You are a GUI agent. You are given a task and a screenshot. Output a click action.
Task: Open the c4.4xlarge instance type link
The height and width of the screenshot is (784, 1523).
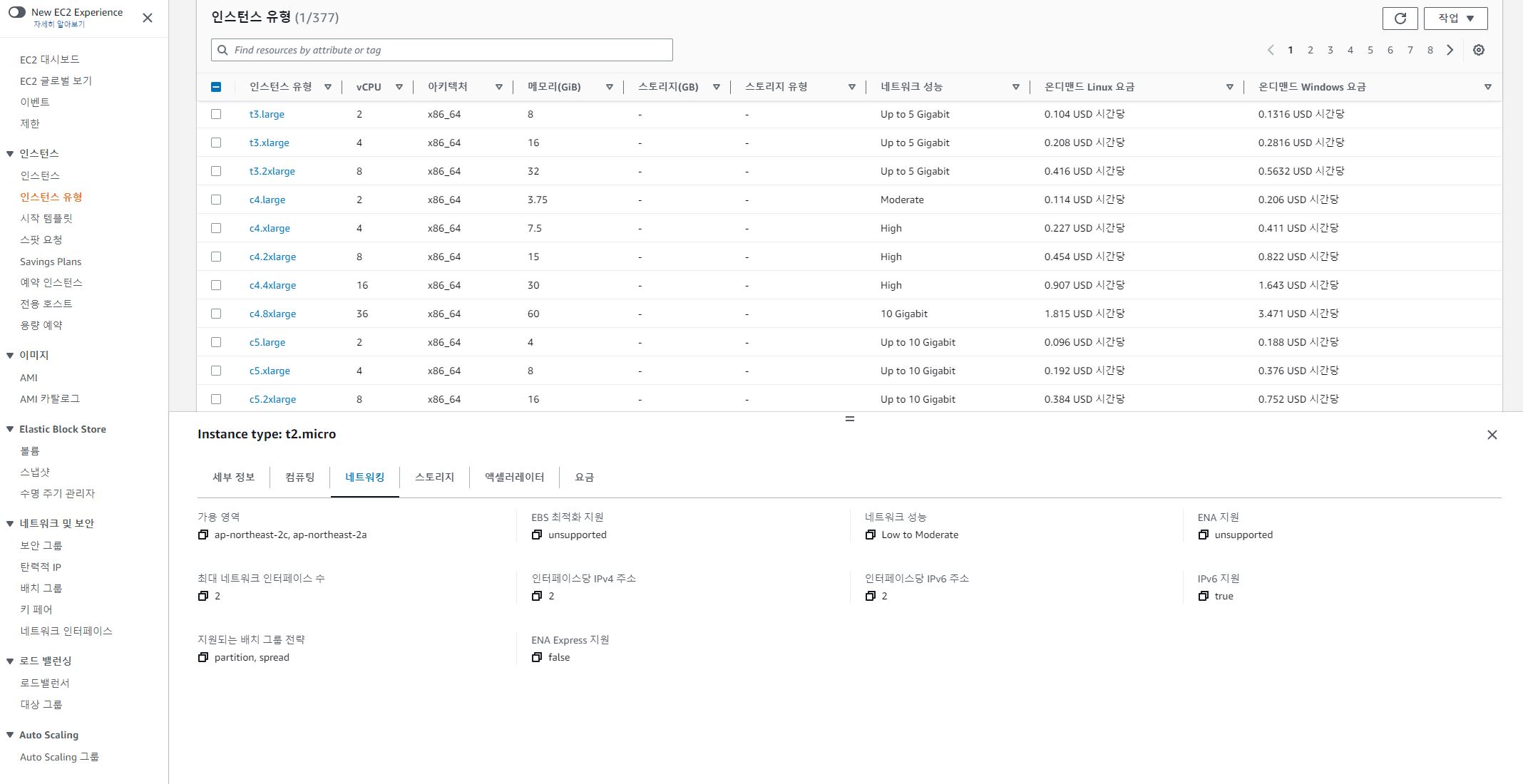272,285
